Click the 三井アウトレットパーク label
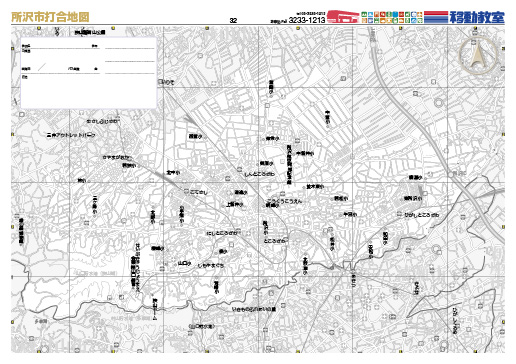 pos(71,135)
